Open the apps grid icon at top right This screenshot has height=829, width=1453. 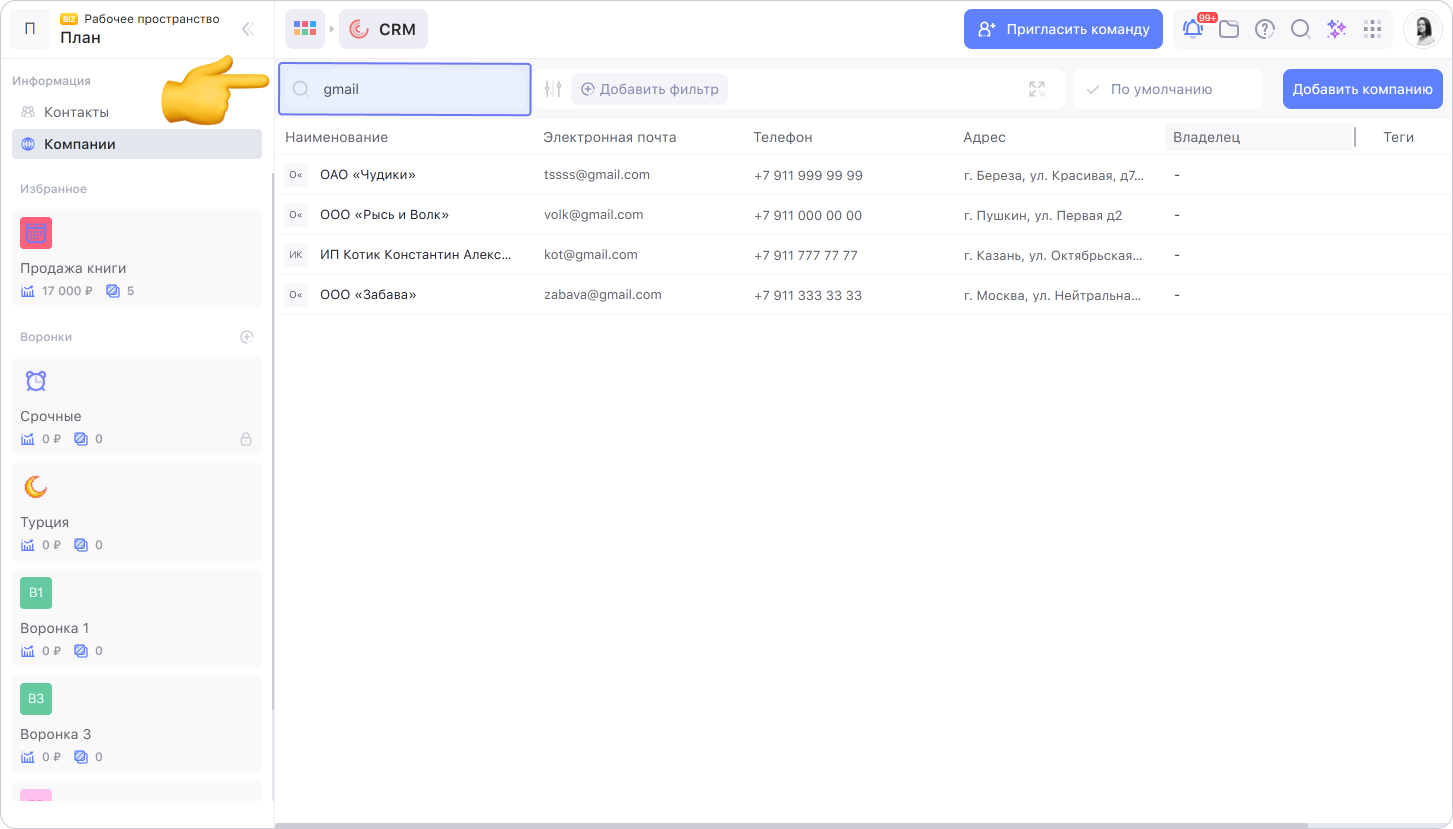(x=1372, y=29)
